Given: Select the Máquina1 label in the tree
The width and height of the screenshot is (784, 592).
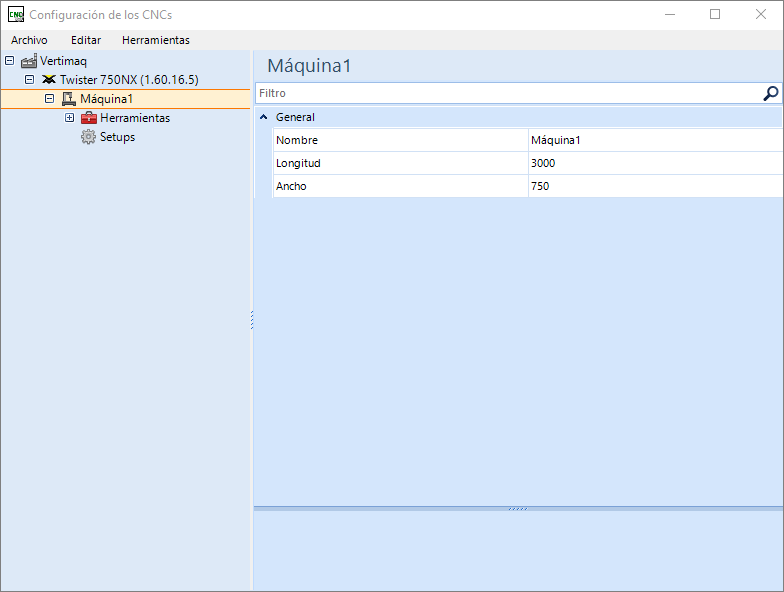Looking at the screenshot, I should 106,99.
